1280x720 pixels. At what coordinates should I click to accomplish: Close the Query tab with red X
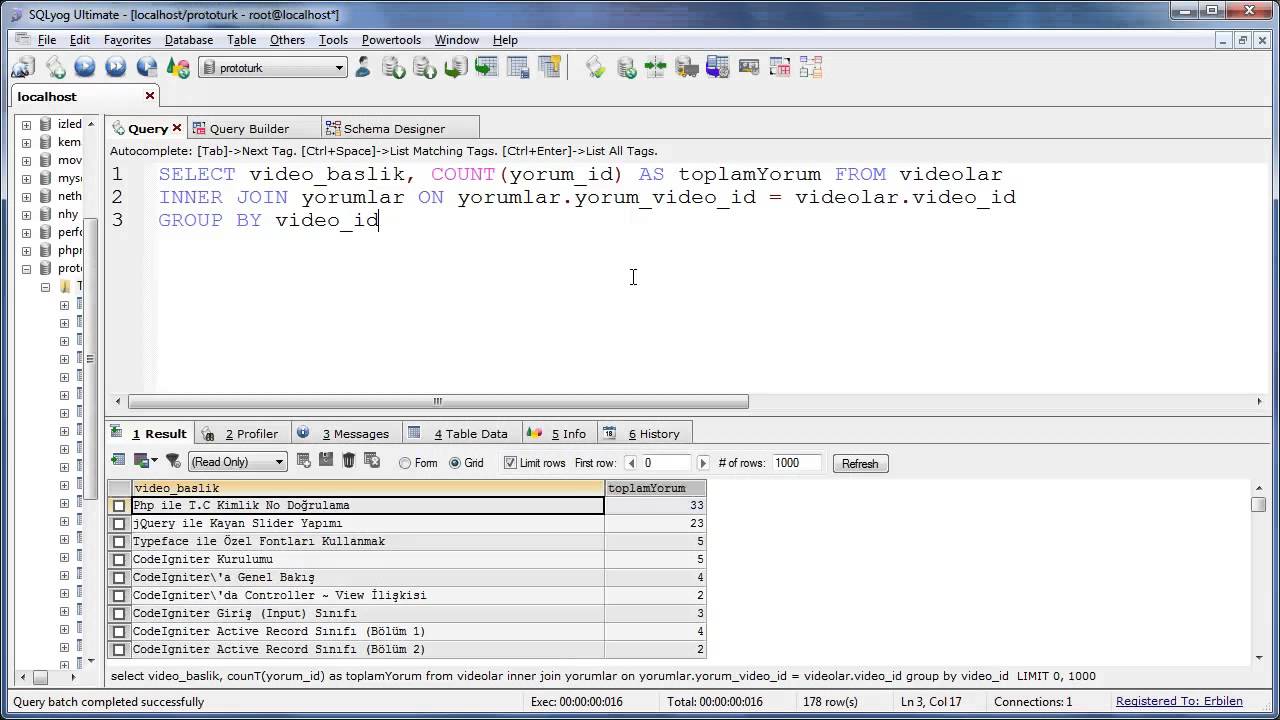(x=177, y=128)
